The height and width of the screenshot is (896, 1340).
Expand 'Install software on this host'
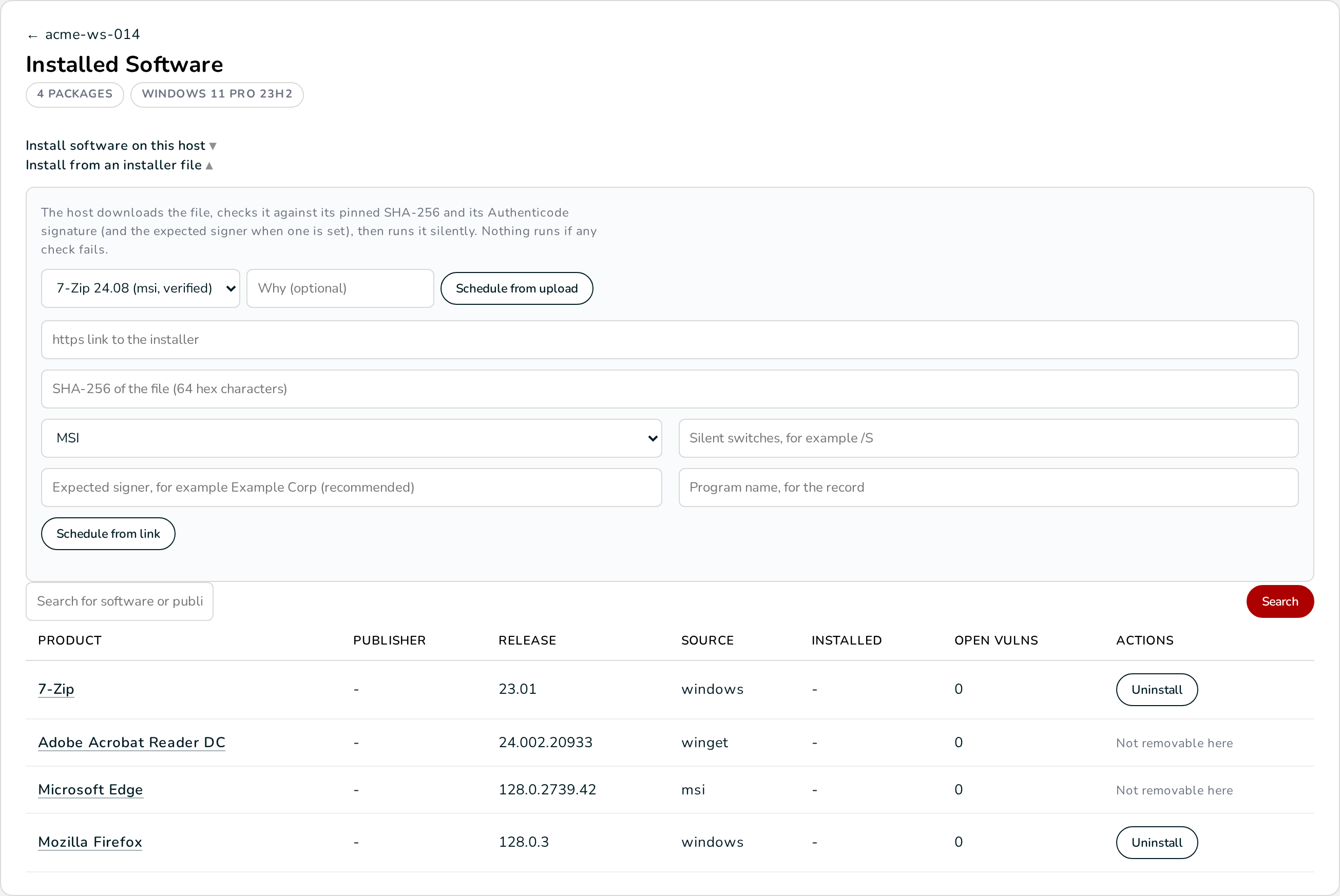pyautogui.click(x=121, y=146)
